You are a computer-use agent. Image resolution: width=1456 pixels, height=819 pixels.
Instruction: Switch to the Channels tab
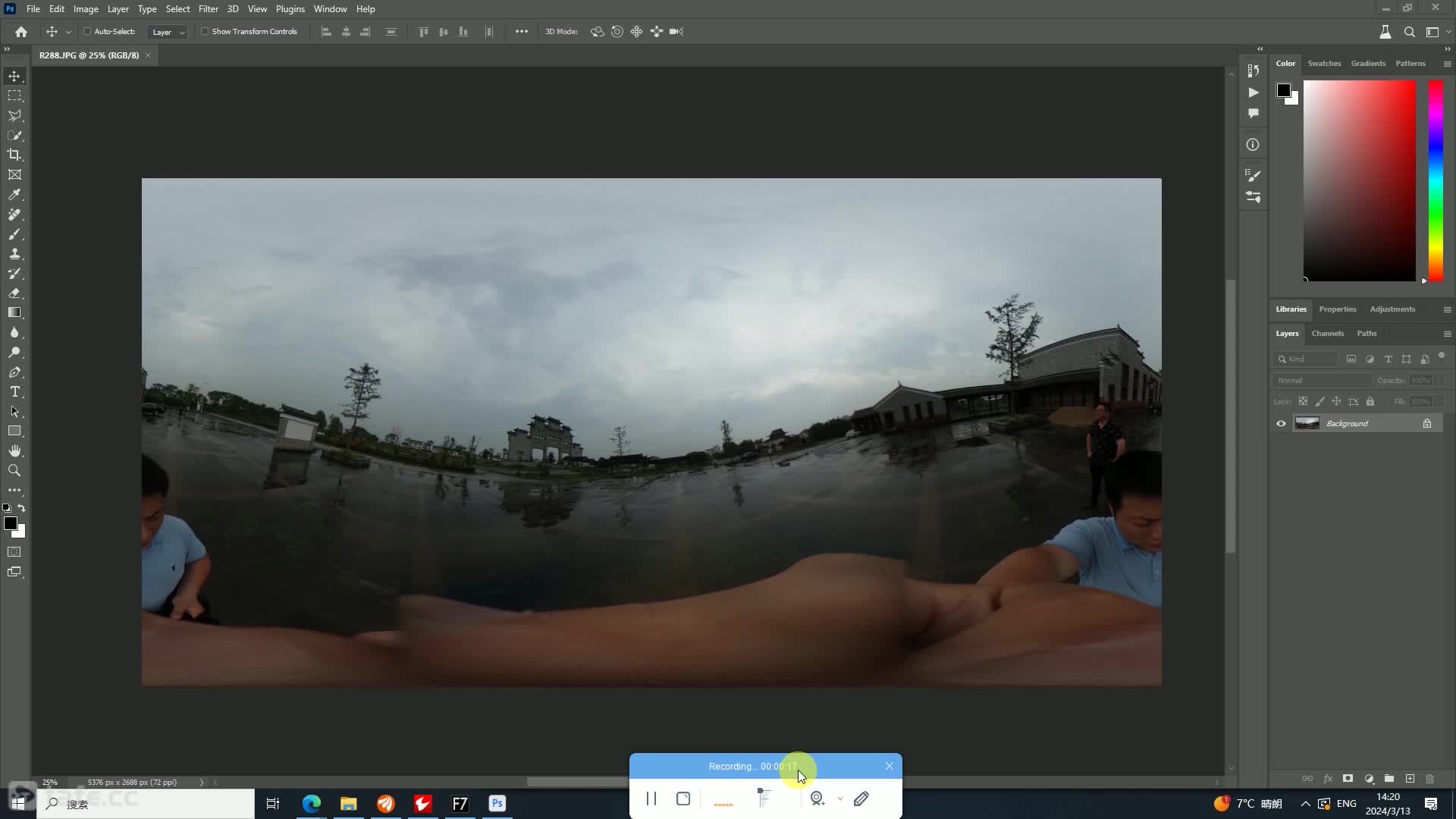[1328, 334]
